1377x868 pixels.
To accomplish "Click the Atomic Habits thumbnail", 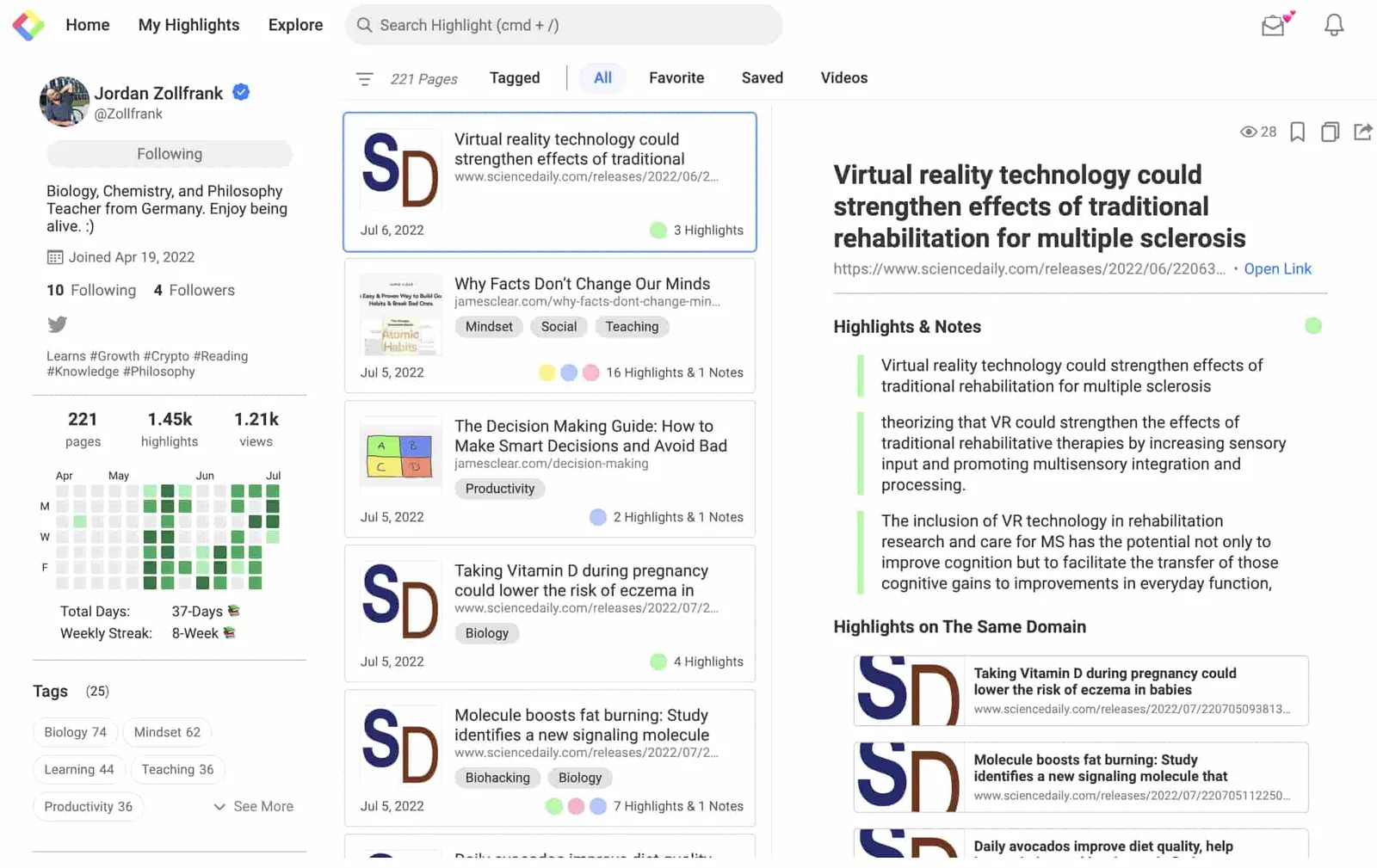I will (x=401, y=315).
